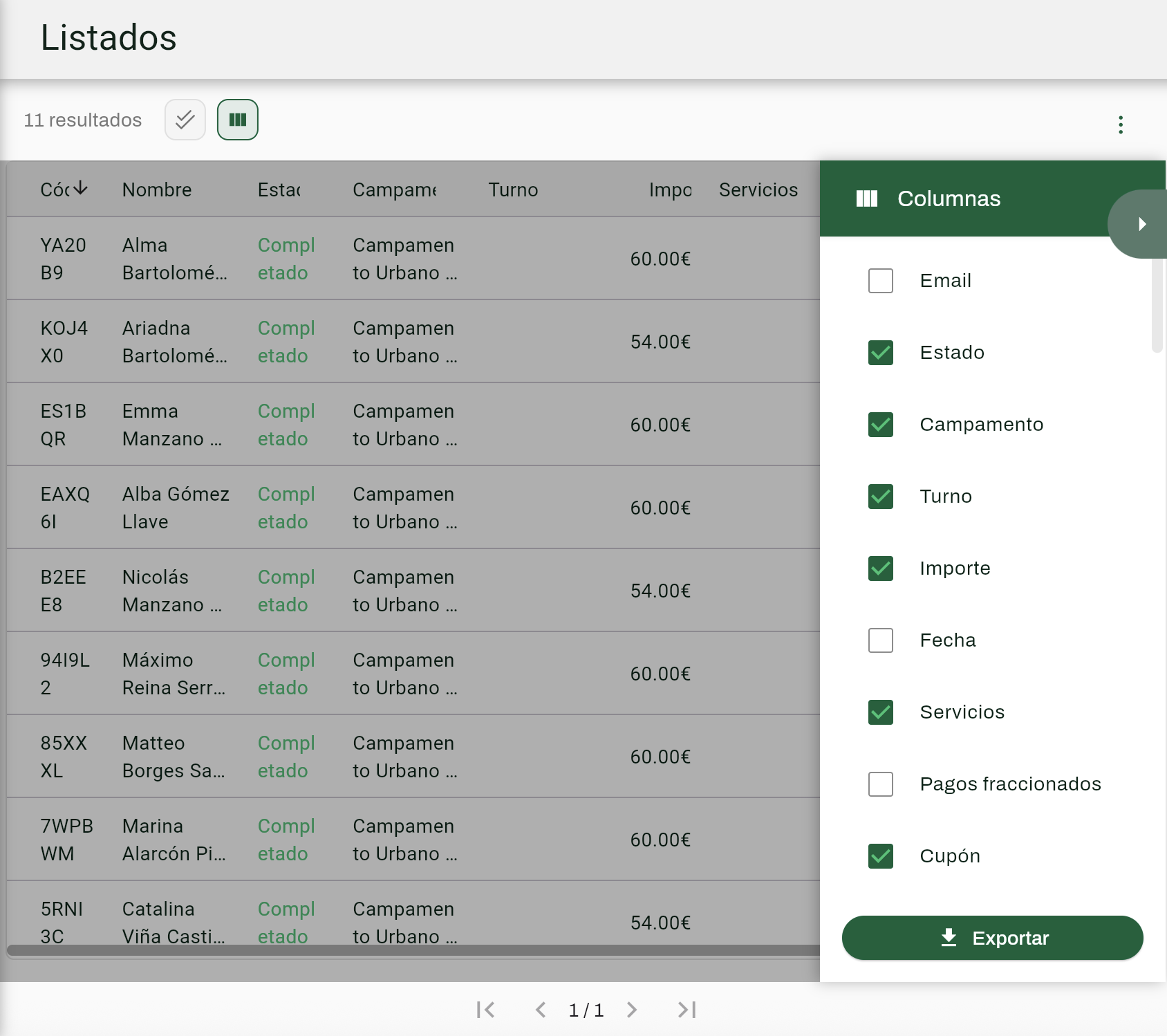Collapse the Columnas side panel arrow
The image size is (1167, 1036).
coord(1141,224)
